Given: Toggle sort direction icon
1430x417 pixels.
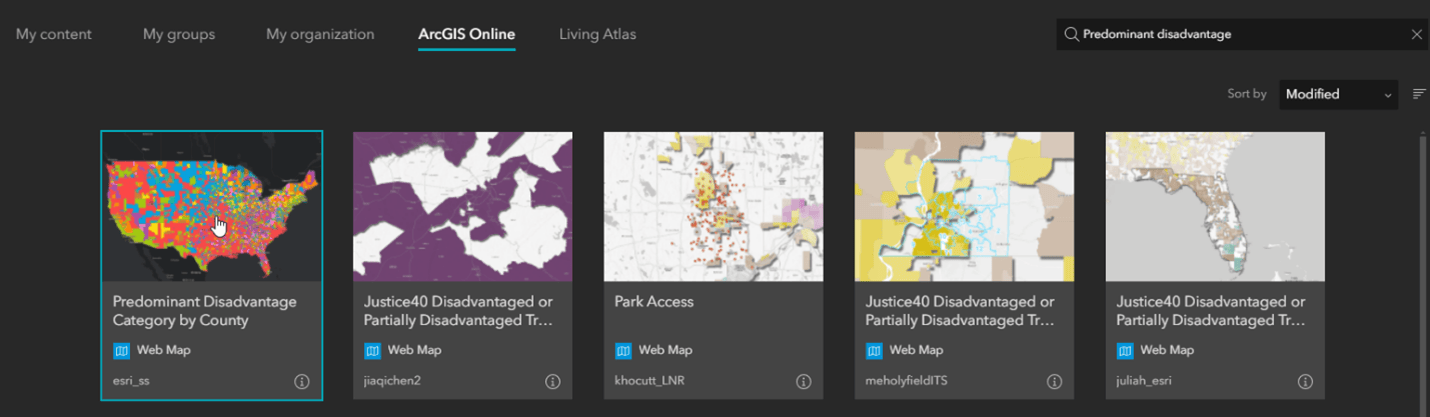Looking at the screenshot, I should pos(1418,94).
